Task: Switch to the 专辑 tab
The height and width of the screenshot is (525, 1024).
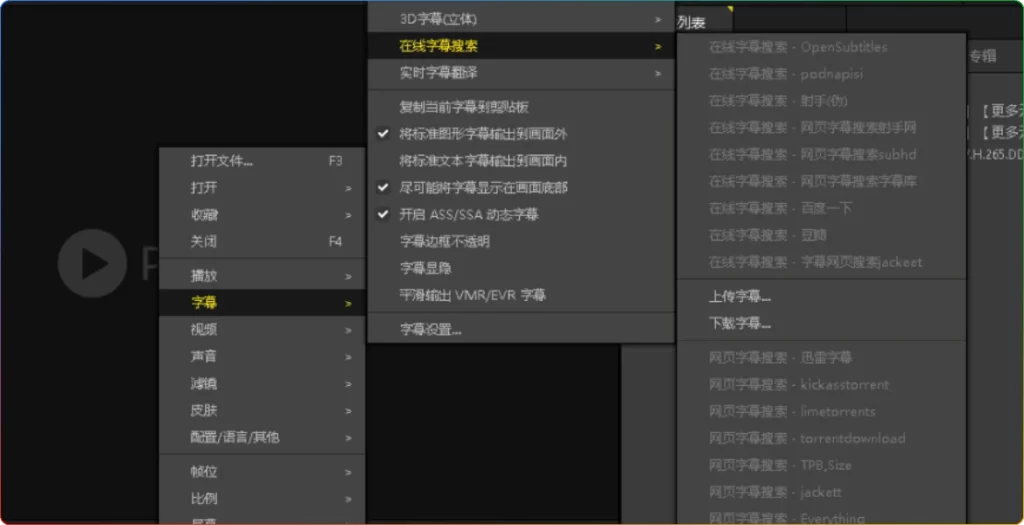Action: 982,57
